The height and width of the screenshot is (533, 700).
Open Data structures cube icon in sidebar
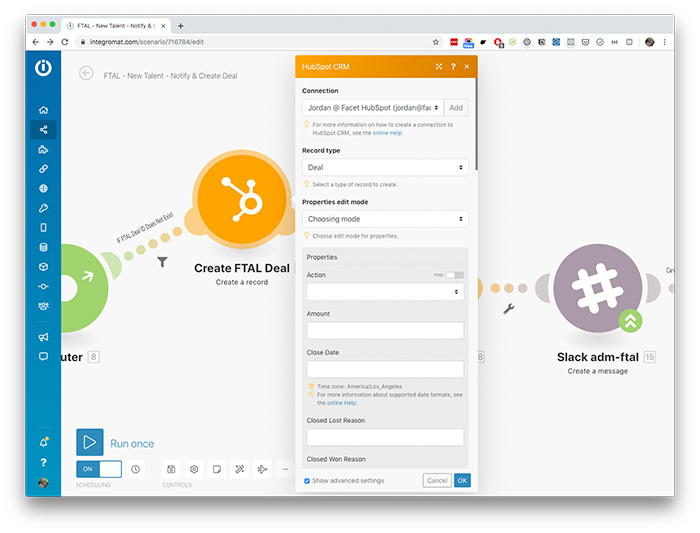coord(43,267)
